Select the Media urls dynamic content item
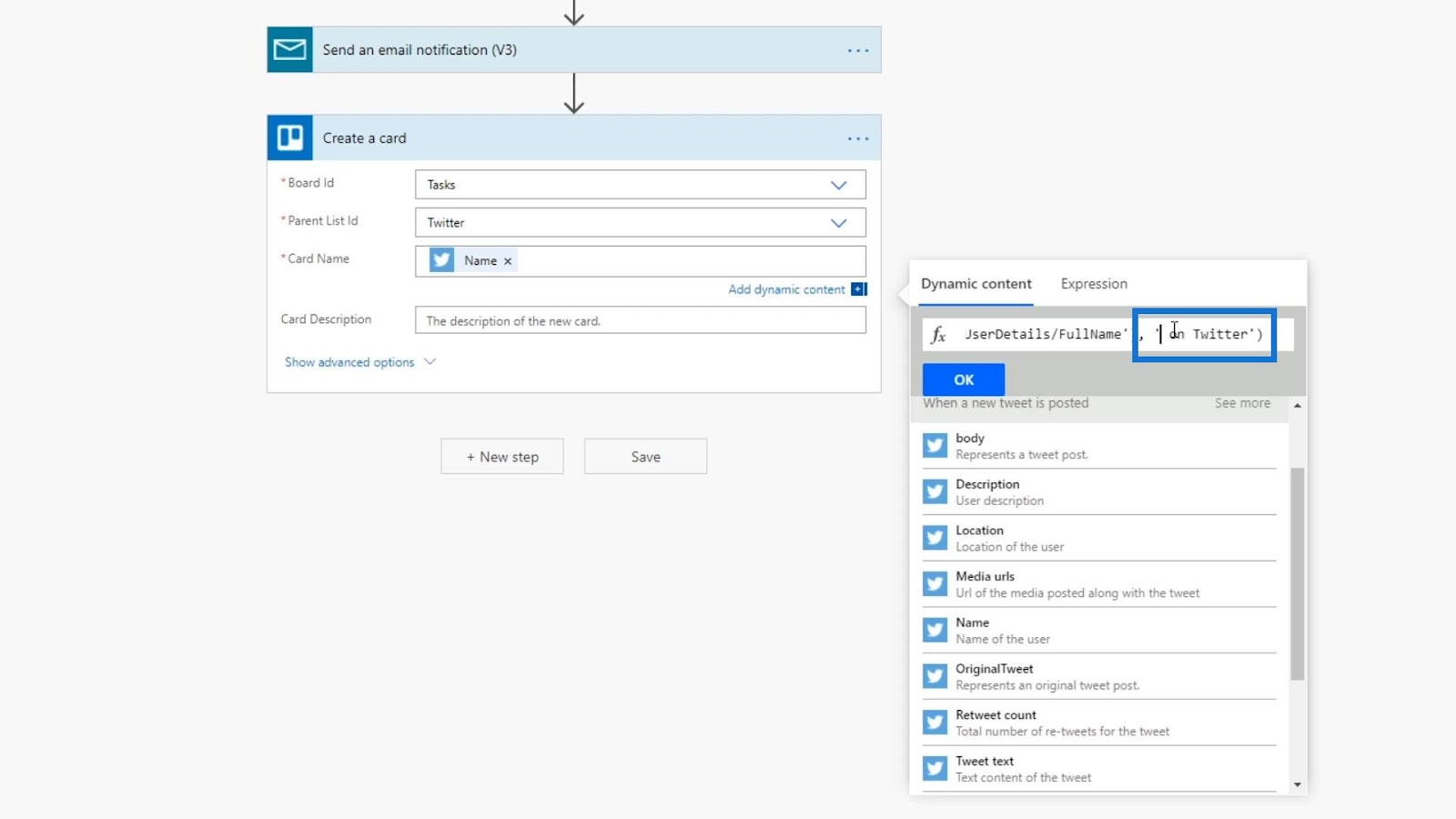This screenshot has height=819, width=1456. pyautogui.click(x=1099, y=584)
